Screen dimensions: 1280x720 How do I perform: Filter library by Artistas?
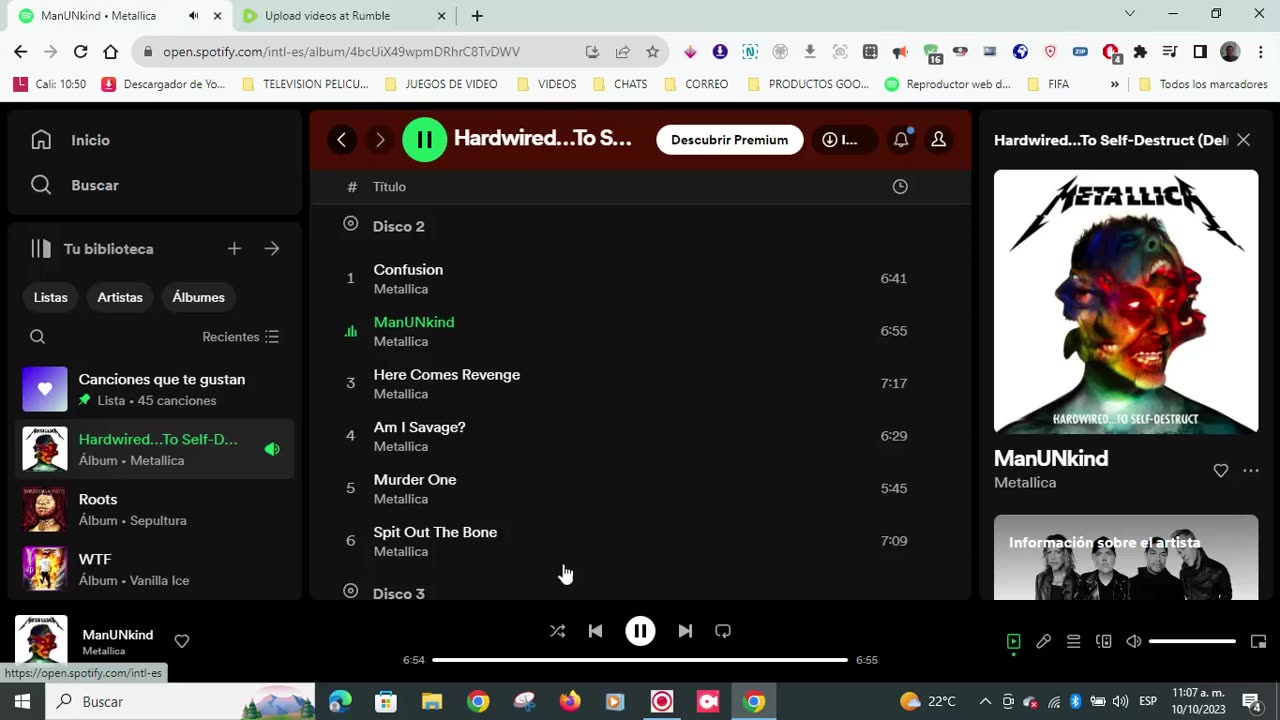(x=120, y=297)
